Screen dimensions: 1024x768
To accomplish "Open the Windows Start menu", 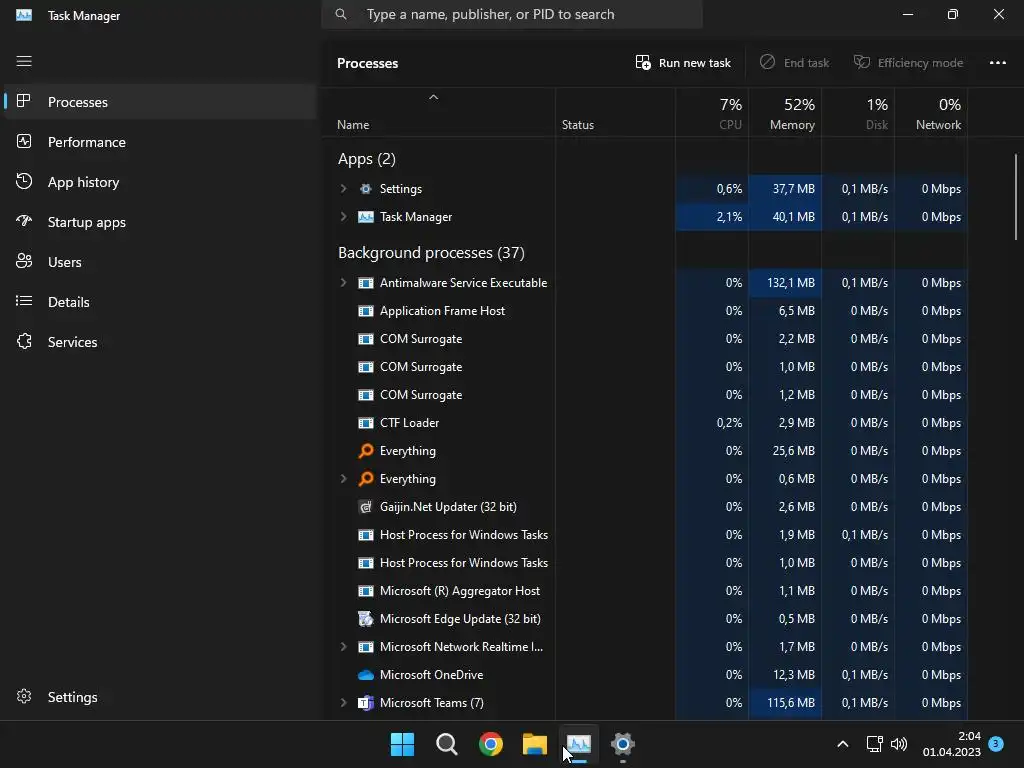I will coord(402,744).
